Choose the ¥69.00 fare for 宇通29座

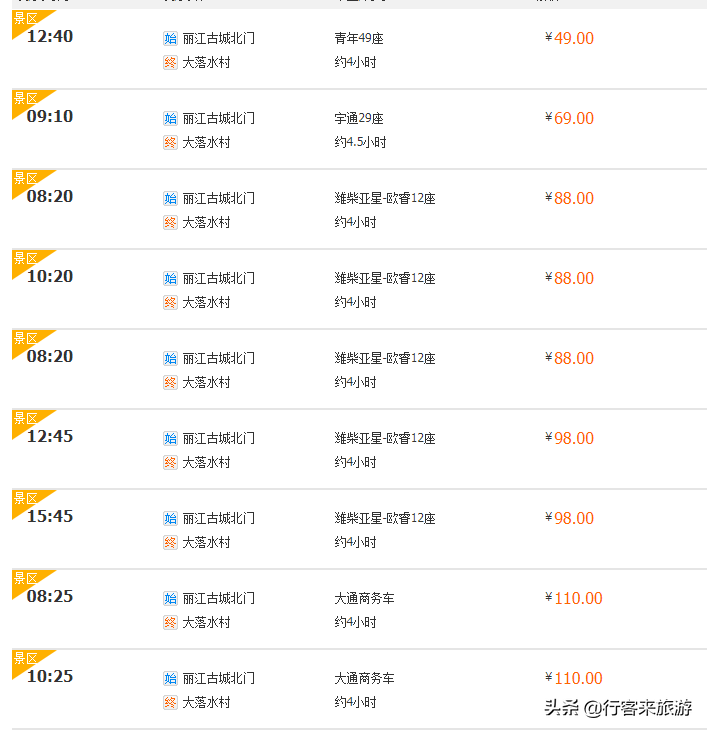pyautogui.click(x=569, y=118)
